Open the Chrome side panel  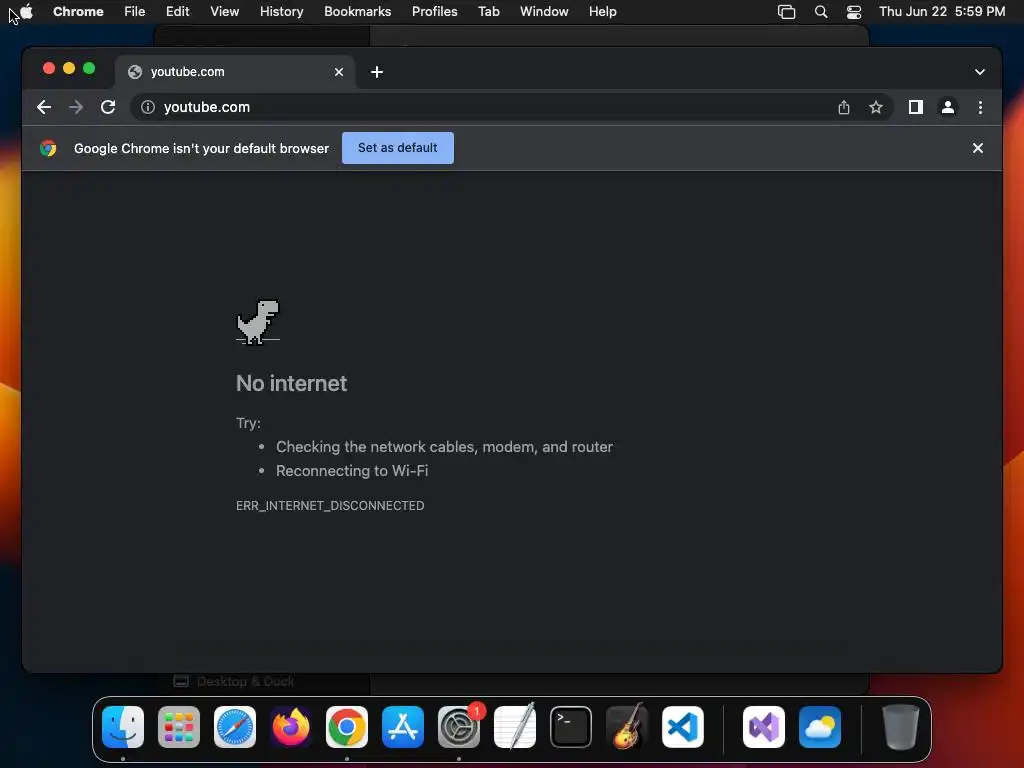click(916, 107)
